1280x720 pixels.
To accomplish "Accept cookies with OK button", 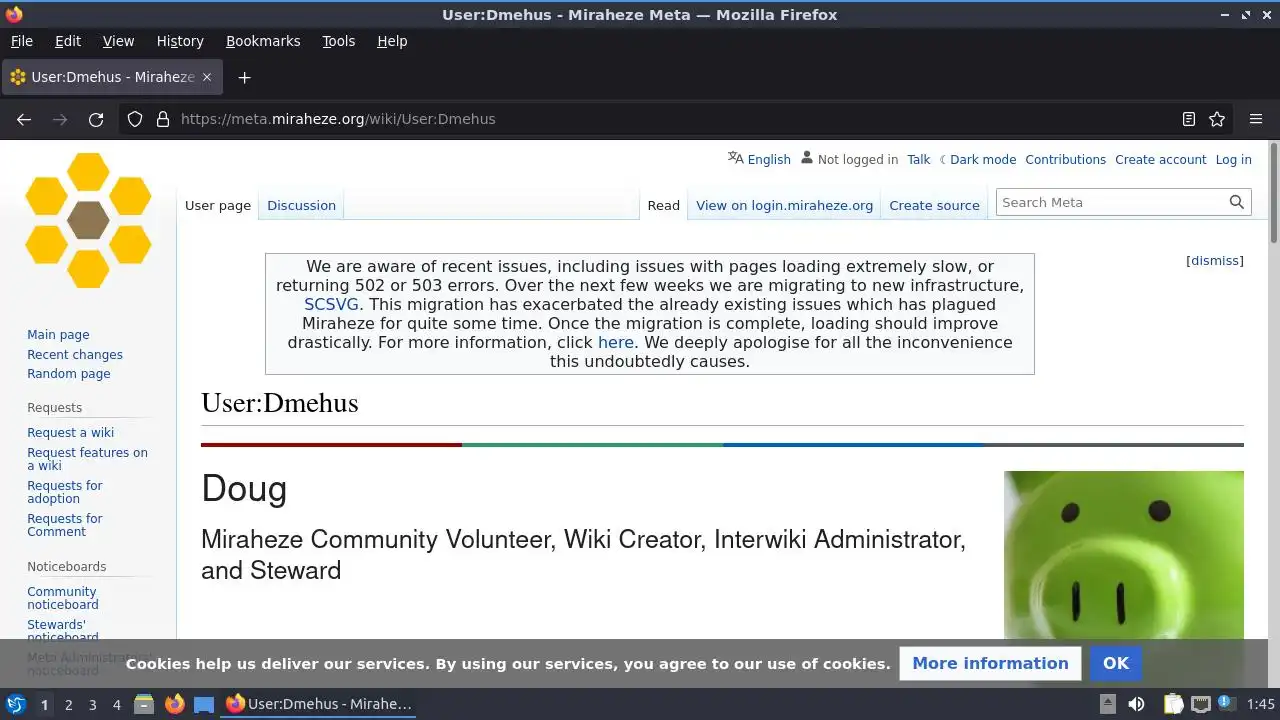I will pyautogui.click(x=1115, y=663).
